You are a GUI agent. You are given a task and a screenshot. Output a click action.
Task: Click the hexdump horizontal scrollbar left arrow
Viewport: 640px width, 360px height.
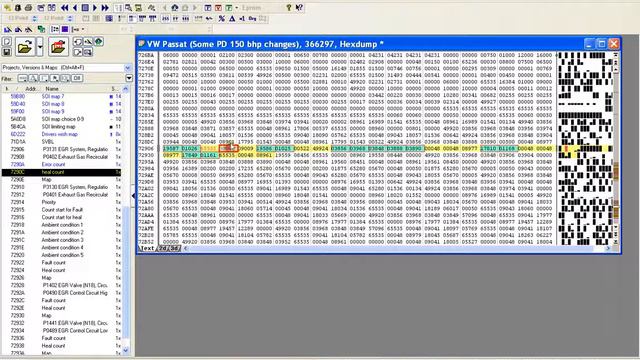(186, 248)
